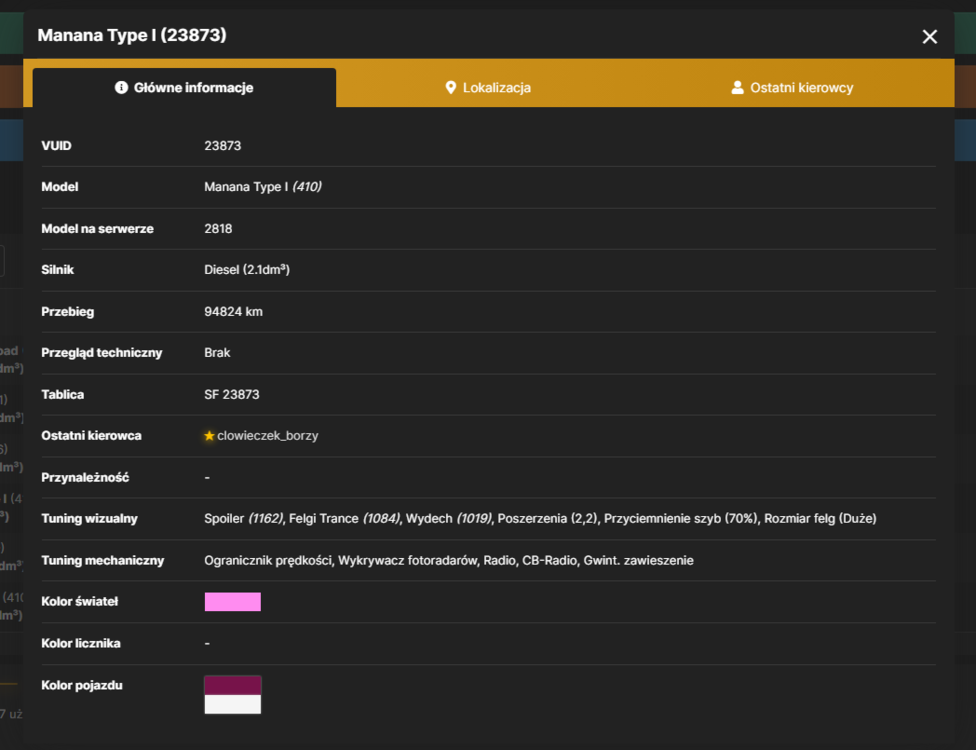Select the model value Manana Type I (410)
Screen dimensions: 976x750
tap(263, 187)
